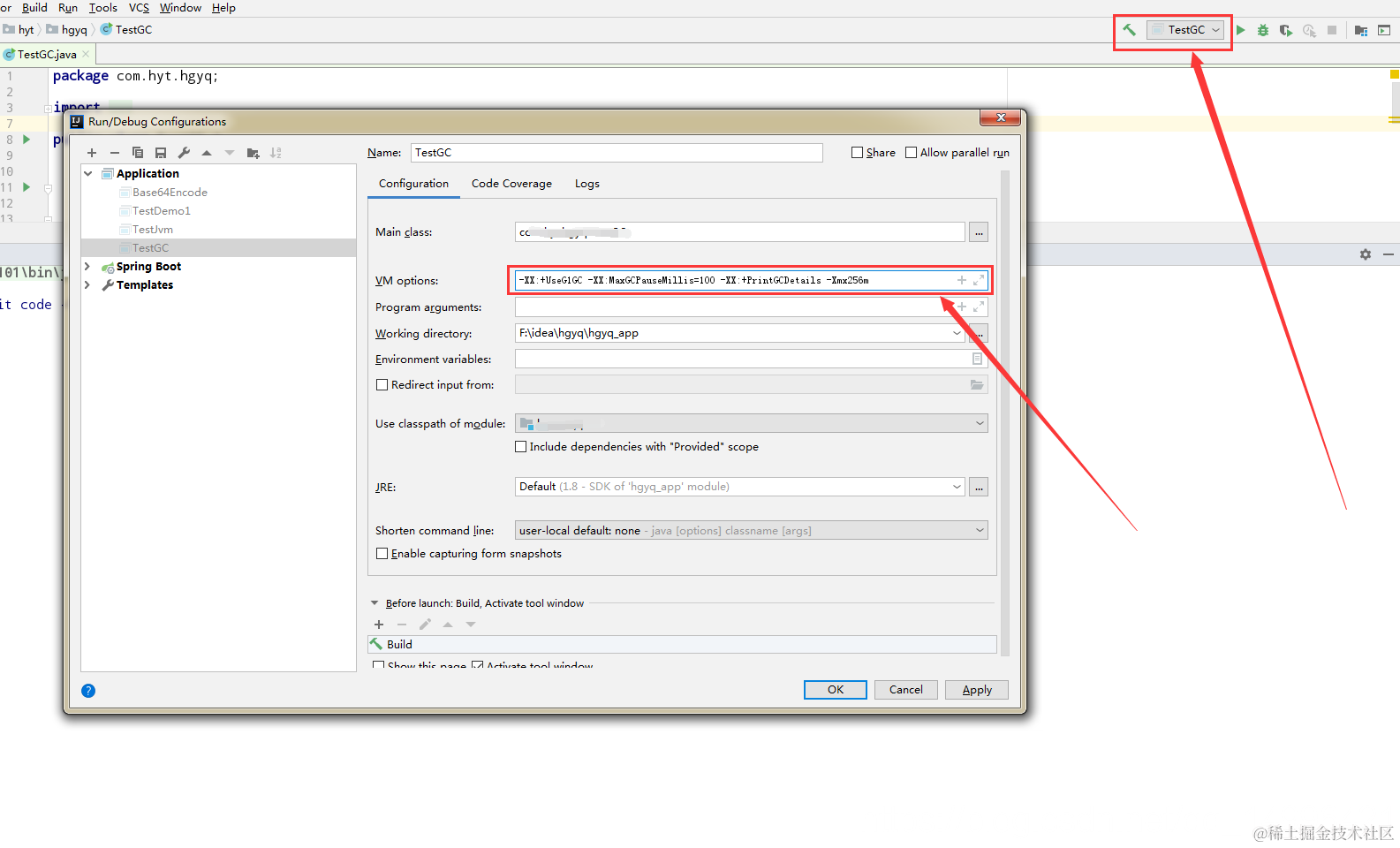Click the run gutter arrow on line 8

click(26, 140)
